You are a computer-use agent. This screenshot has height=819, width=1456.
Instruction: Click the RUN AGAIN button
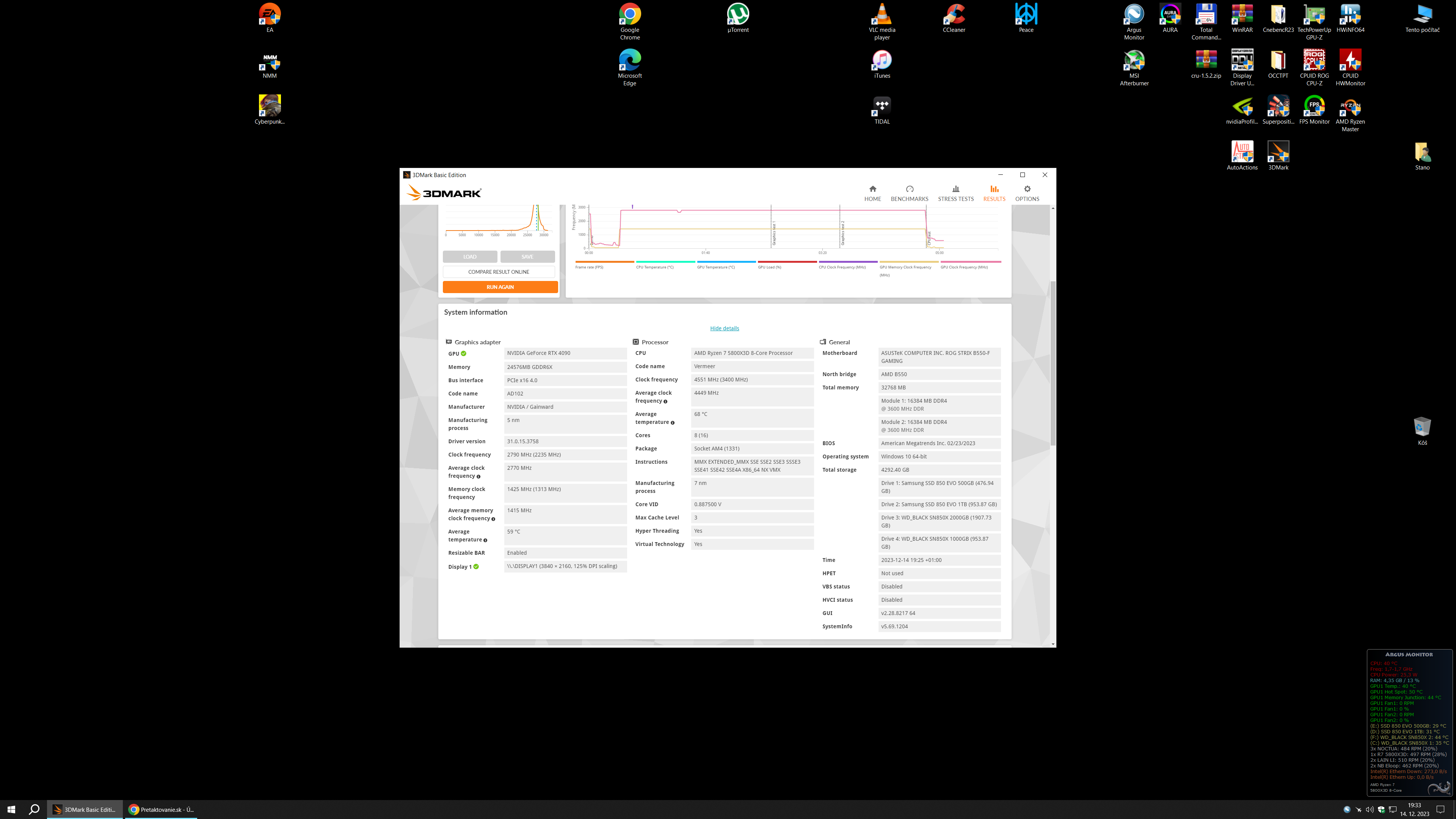pos(500,287)
